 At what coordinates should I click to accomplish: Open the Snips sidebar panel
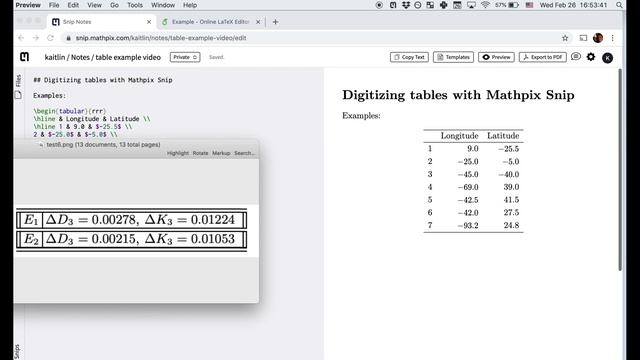(x=17, y=351)
